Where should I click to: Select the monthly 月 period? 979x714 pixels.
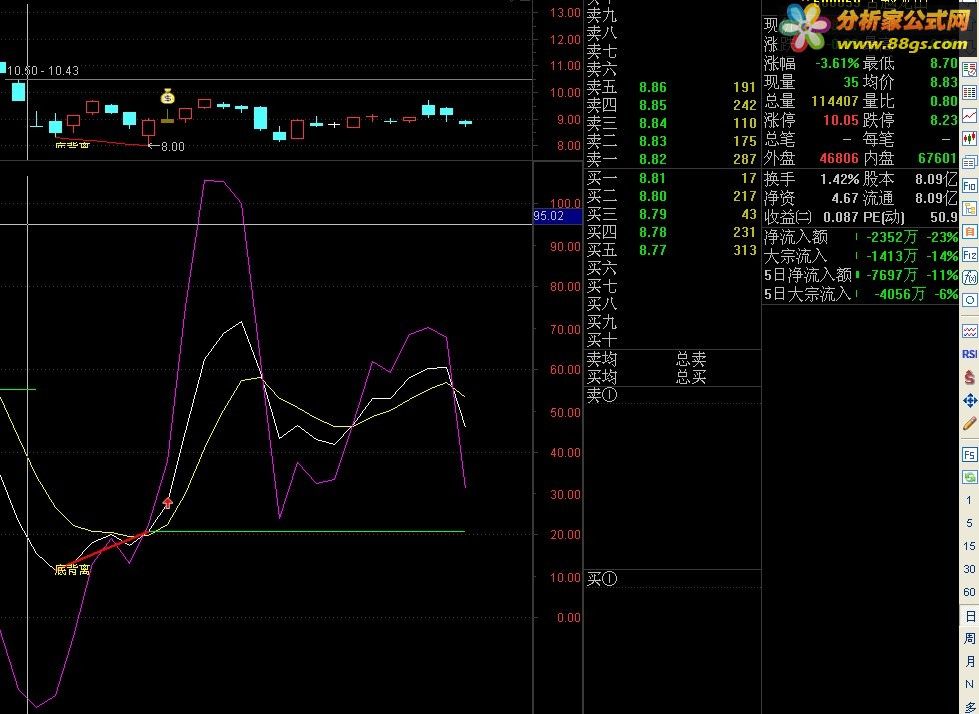970,662
